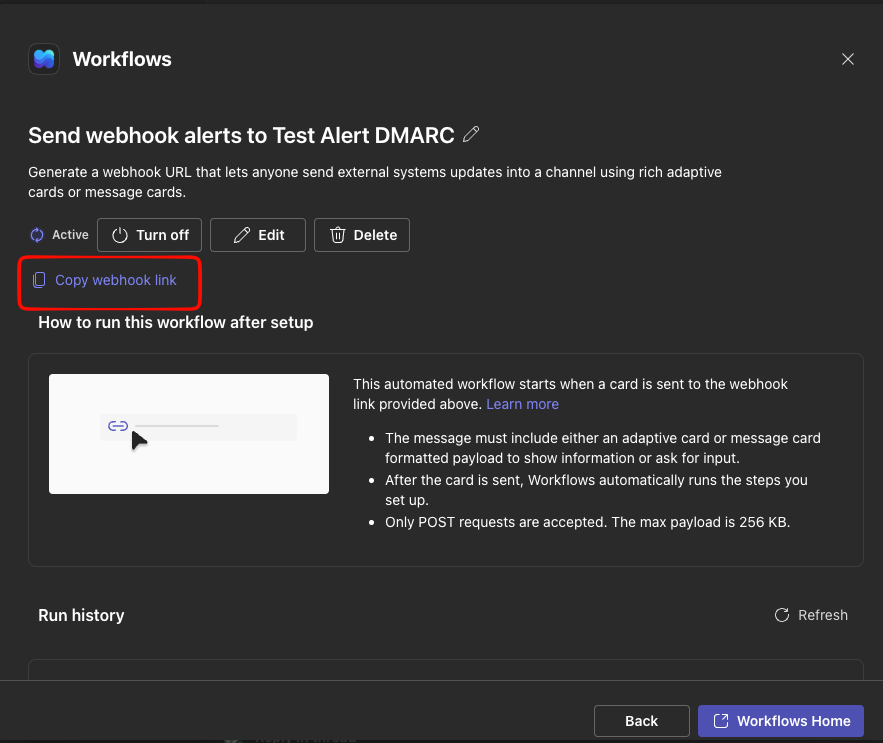Click the 'Generate a webhook URL' description text

click(x=375, y=182)
